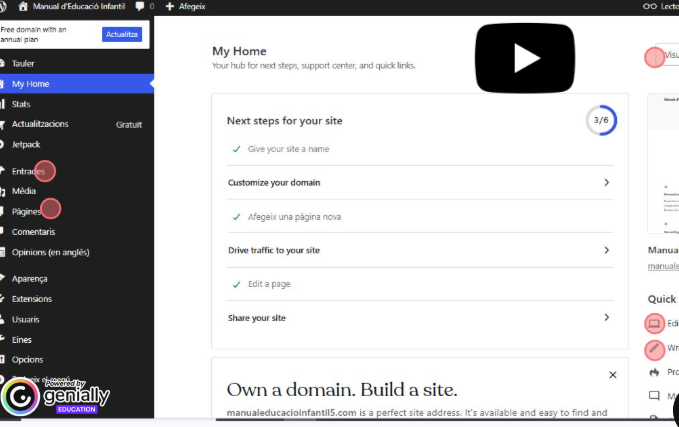Click the completed Give your site a name step

click(288, 149)
